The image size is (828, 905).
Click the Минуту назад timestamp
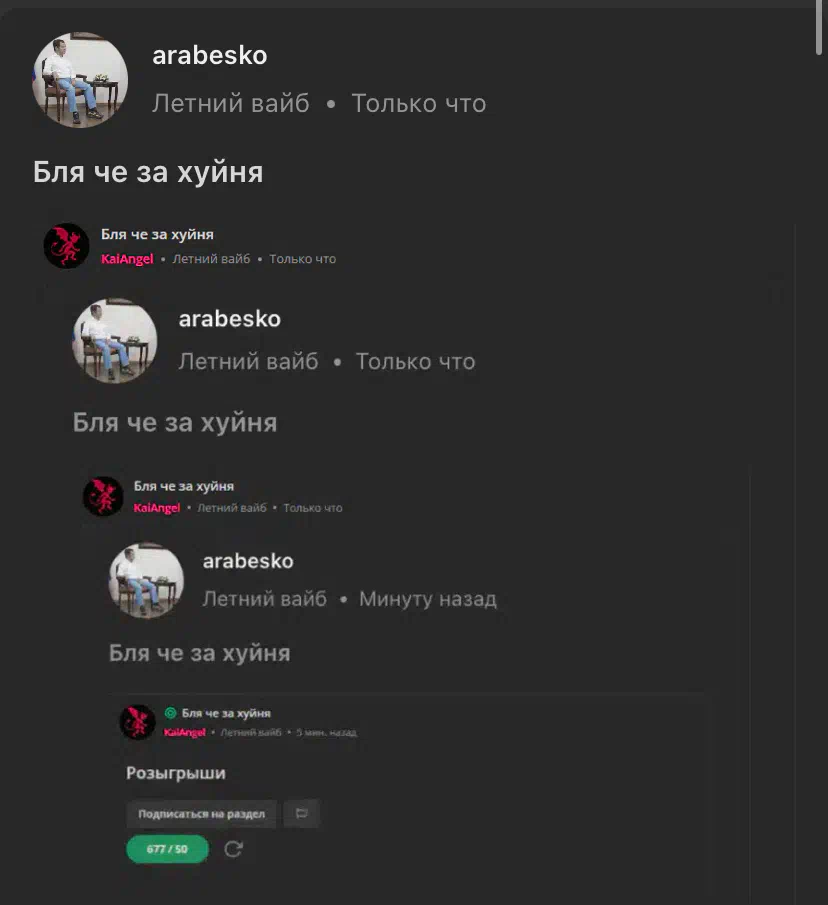pyautogui.click(x=428, y=599)
